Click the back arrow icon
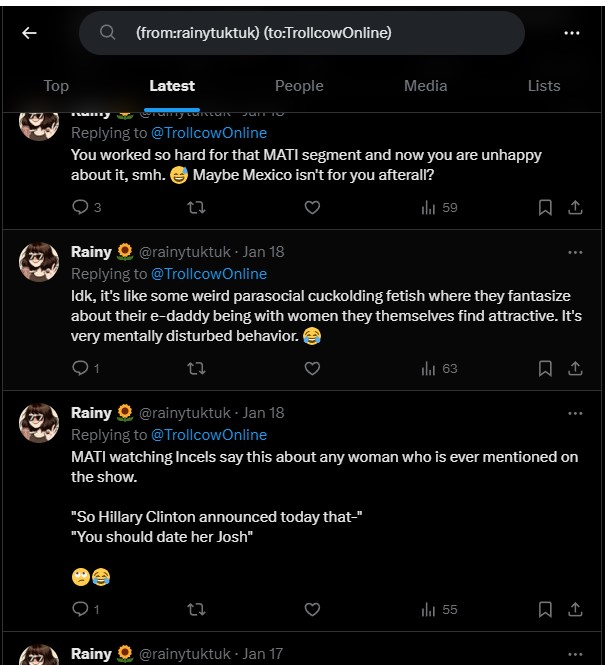This screenshot has width=605, height=665. click(x=29, y=33)
